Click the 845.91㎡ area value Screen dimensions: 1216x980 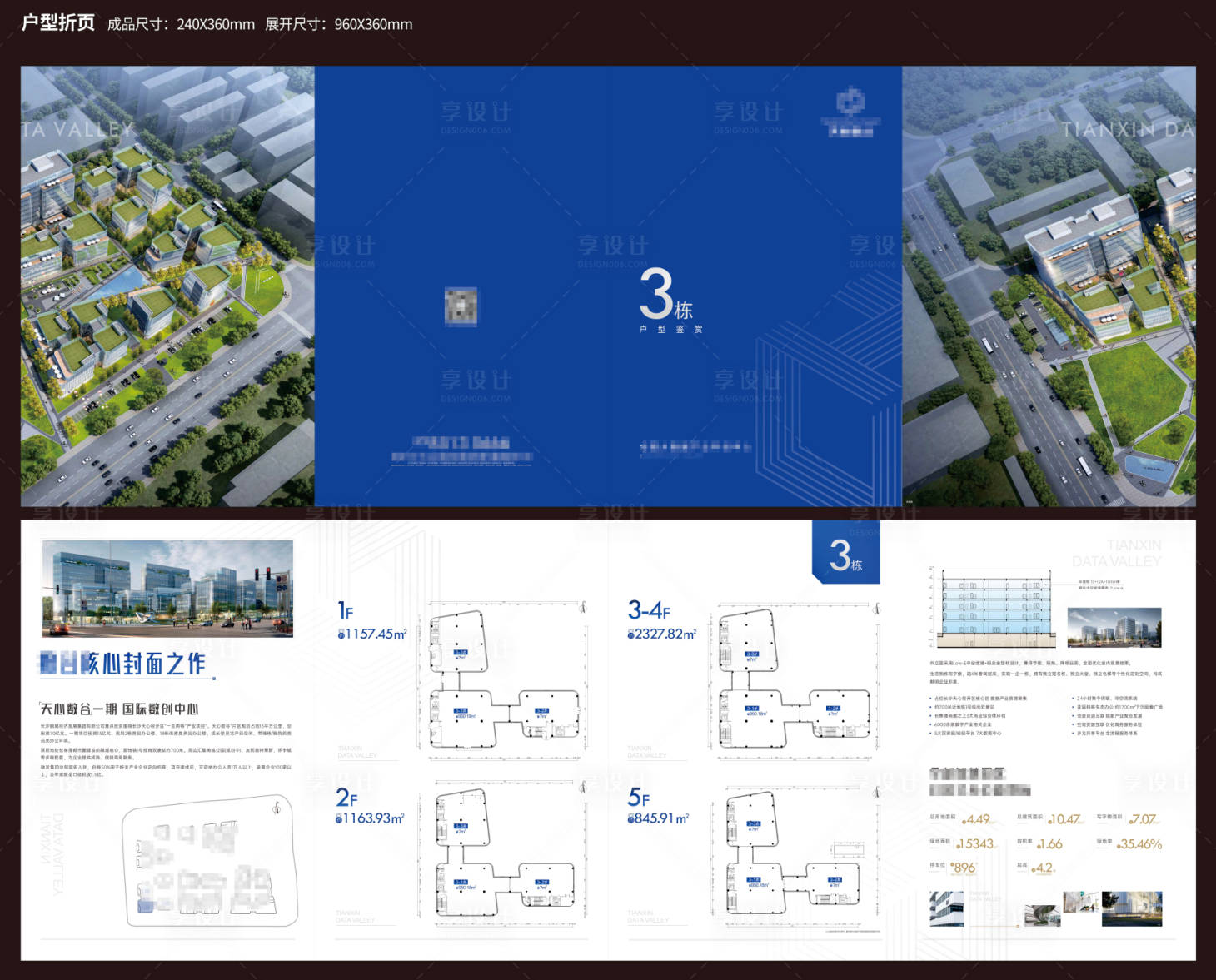(659, 818)
